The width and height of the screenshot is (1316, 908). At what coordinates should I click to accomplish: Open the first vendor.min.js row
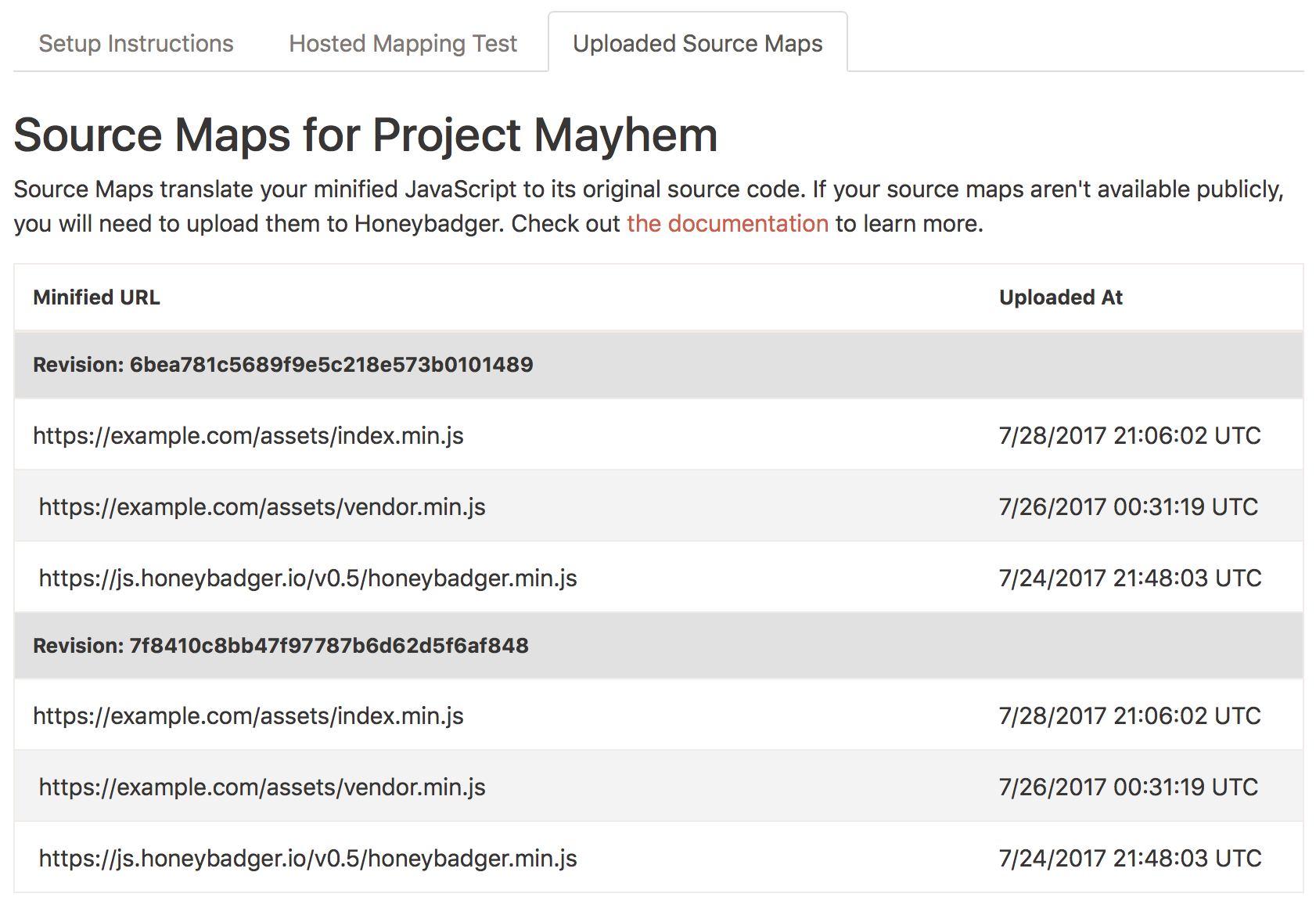(x=261, y=506)
